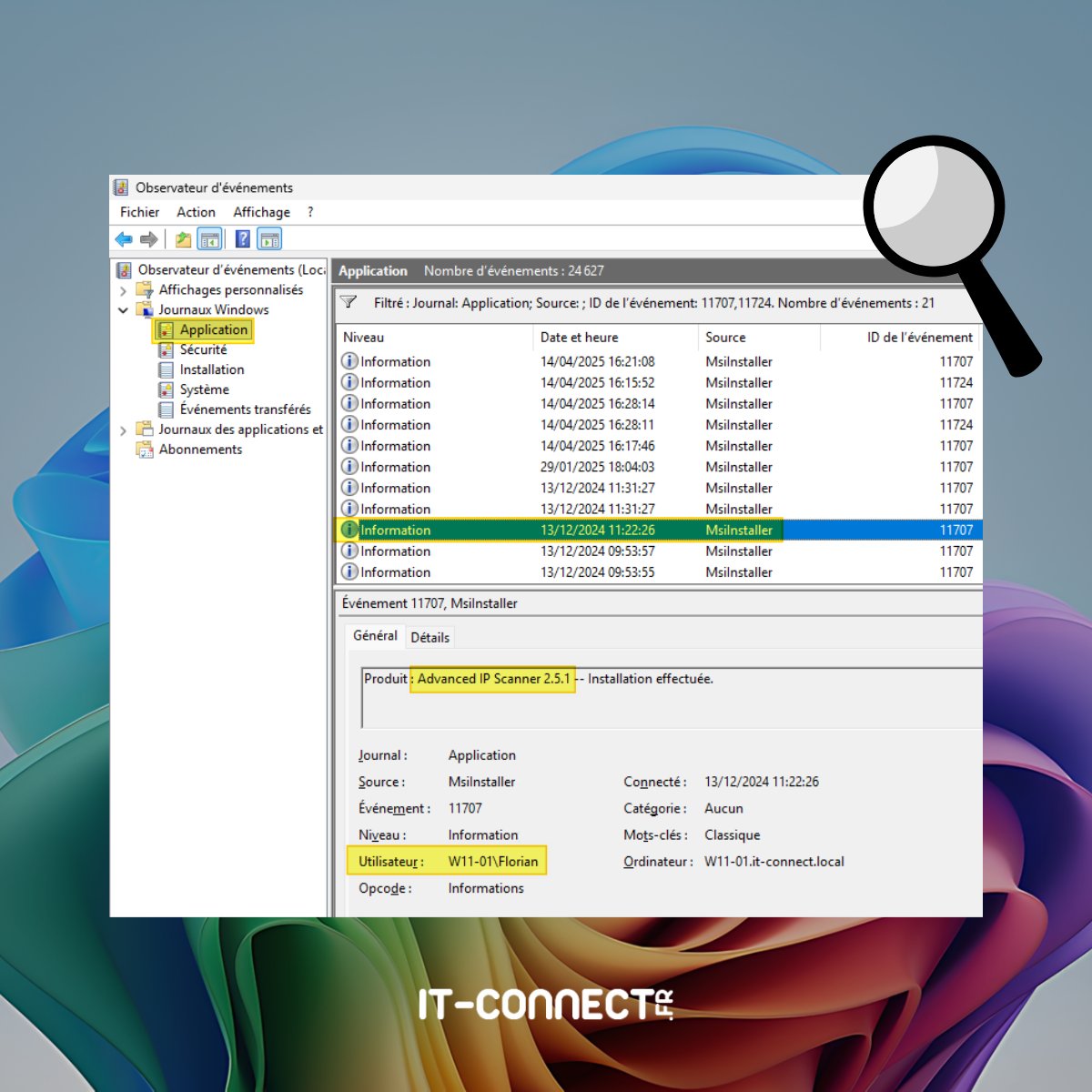The image size is (1092, 1092).
Task: Click the Advanced IP Scanner 2.5.1 product text
Action: (x=493, y=679)
